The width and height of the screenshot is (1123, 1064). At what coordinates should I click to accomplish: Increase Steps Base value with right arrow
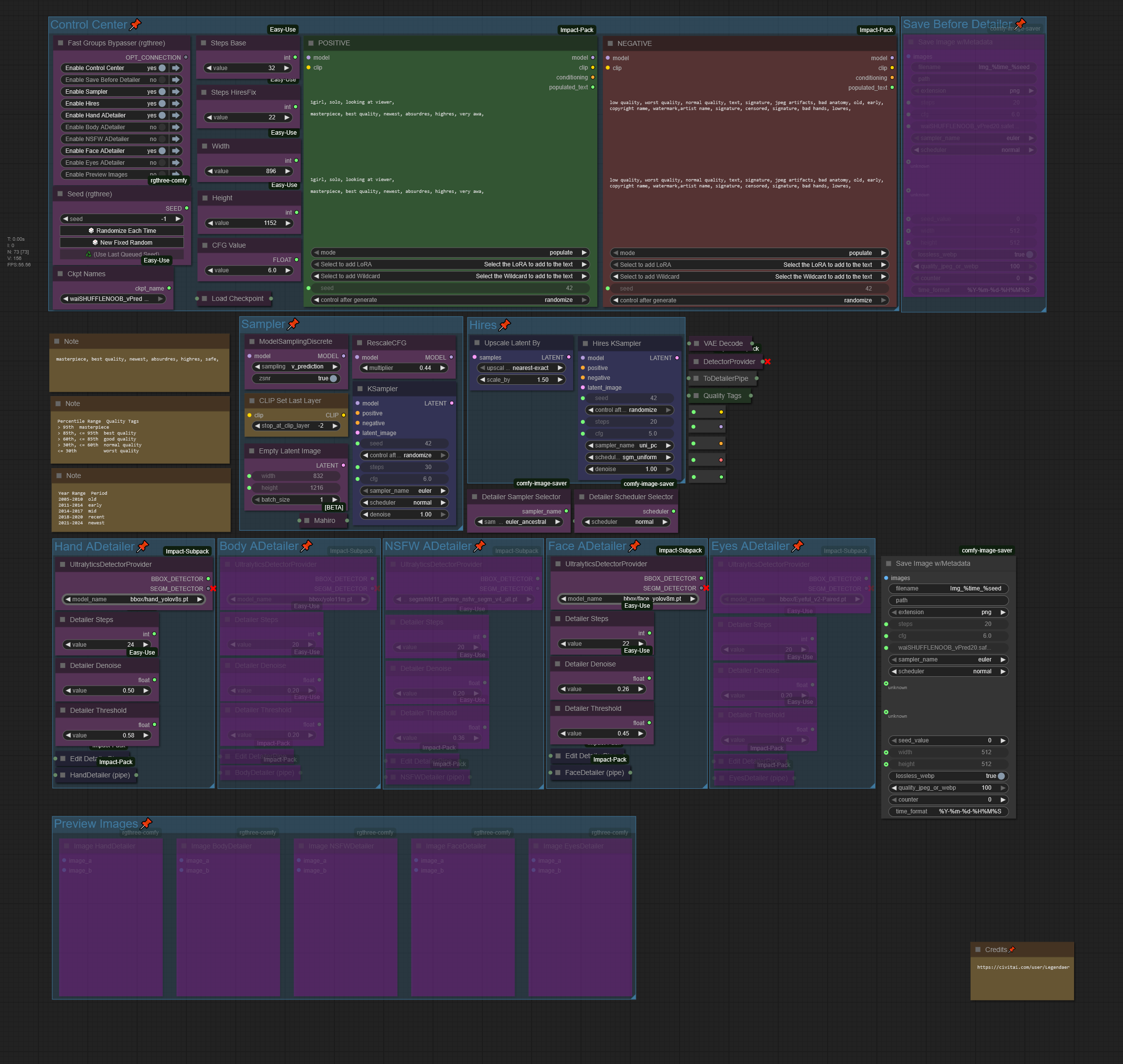point(287,68)
